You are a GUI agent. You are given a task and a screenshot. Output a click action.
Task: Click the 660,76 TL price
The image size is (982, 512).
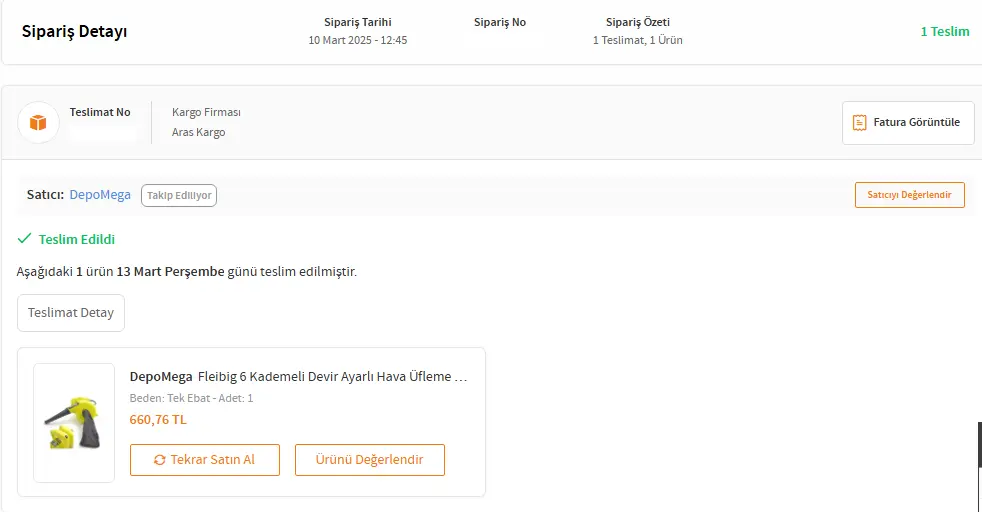pos(158,420)
